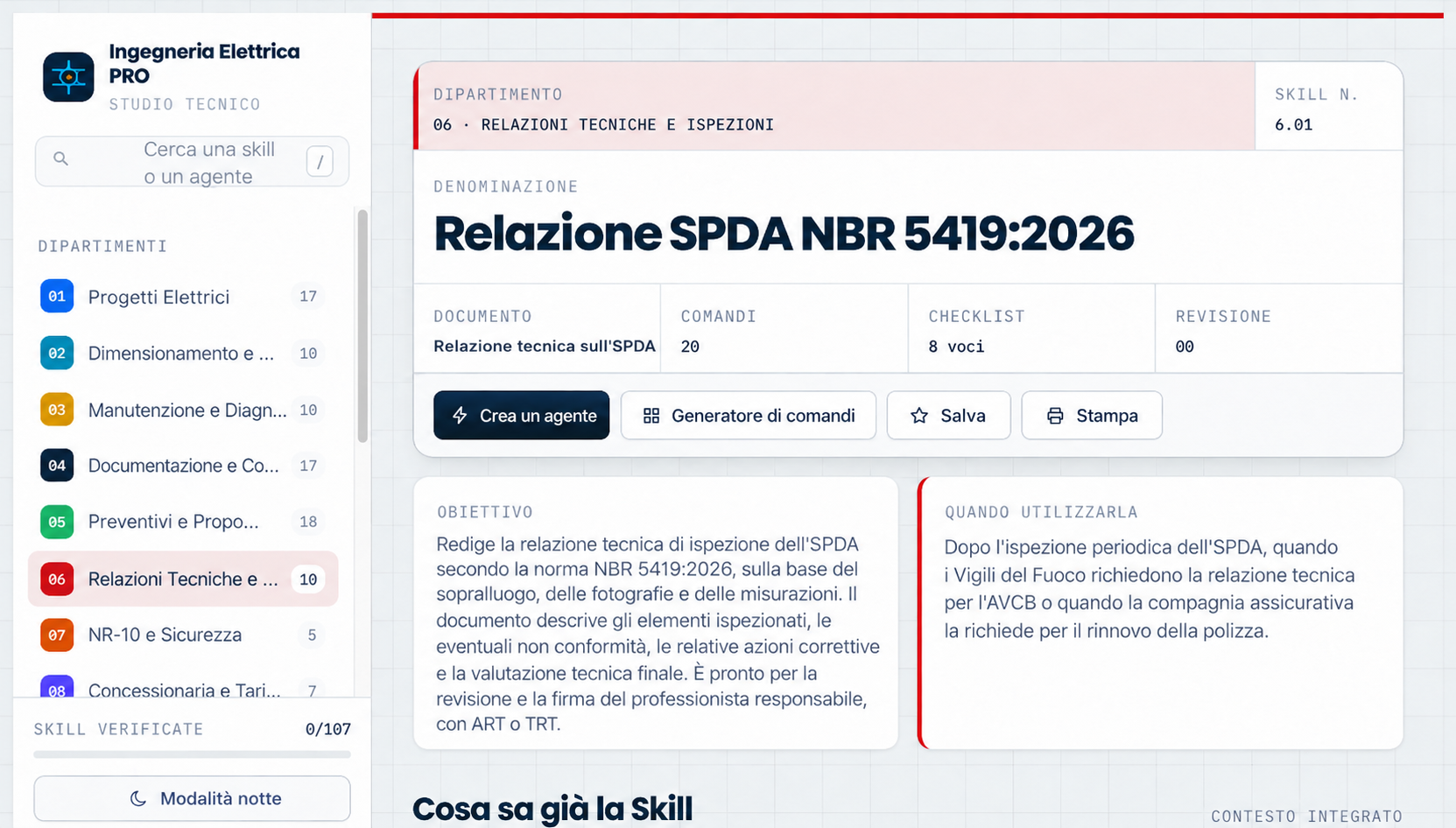The width and height of the screenshot is (1456, 828).
Task: Create an agent with Crea un agente
Action: 521,416
